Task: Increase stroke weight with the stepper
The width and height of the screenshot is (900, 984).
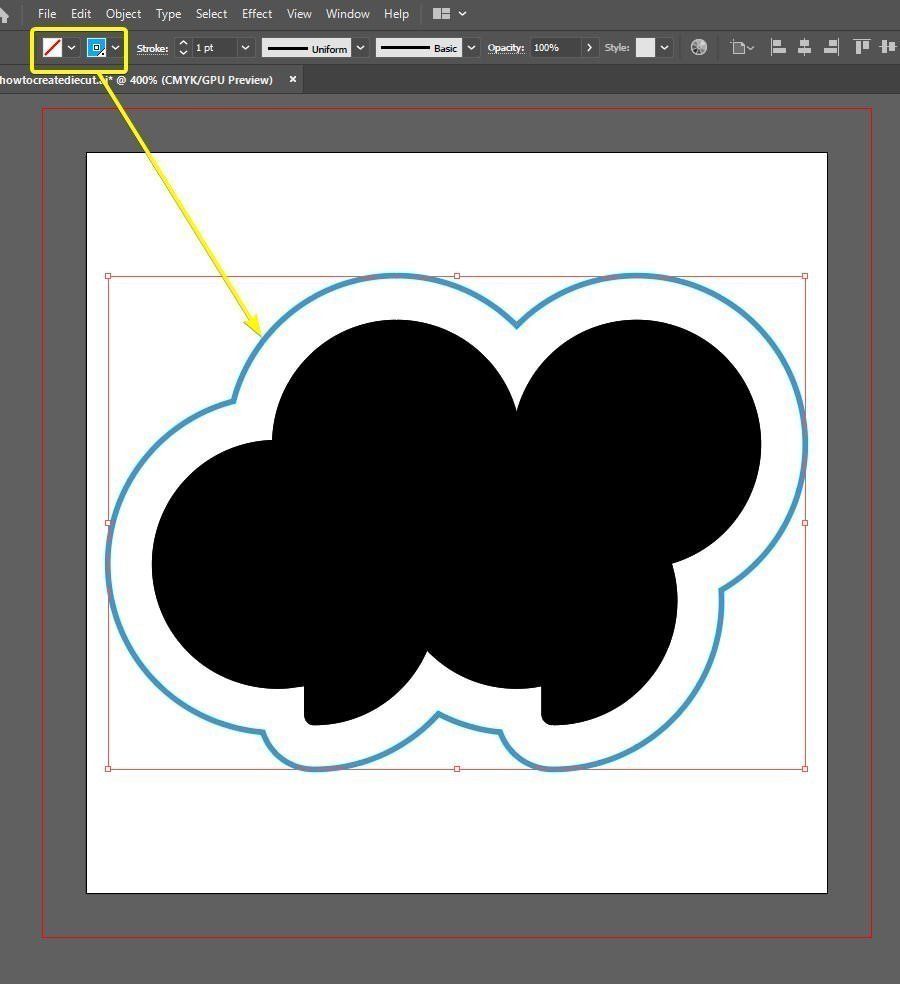Action: pos(182,43)
